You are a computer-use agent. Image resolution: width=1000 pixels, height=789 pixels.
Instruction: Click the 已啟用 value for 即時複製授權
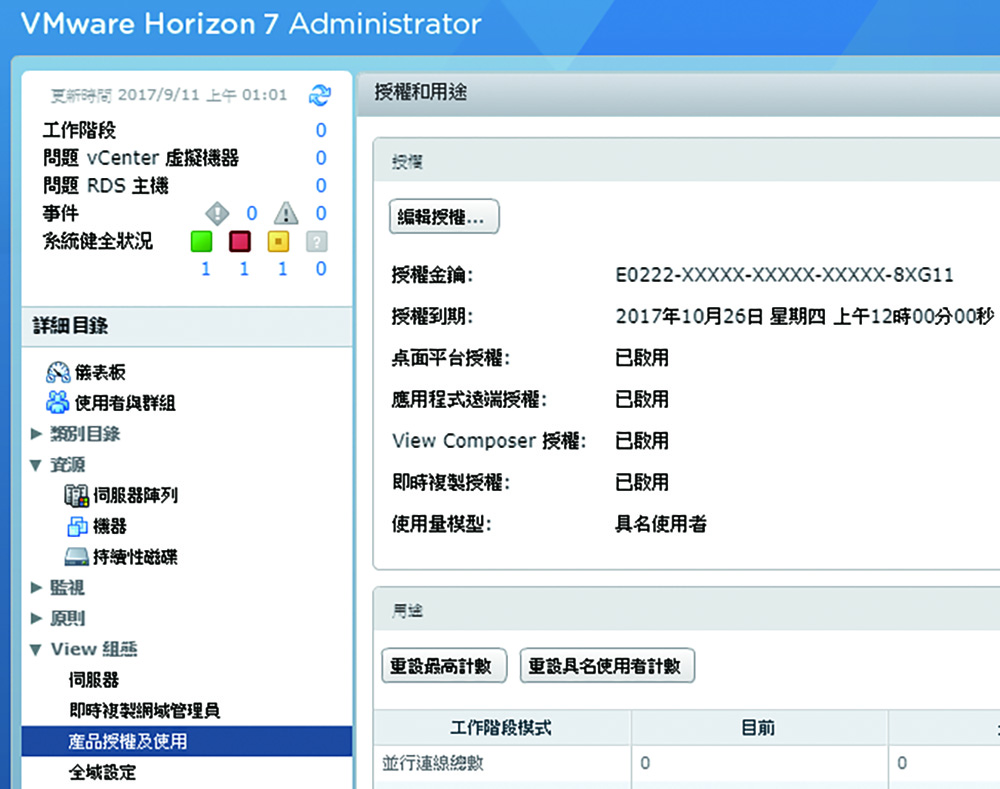[642, 482]
